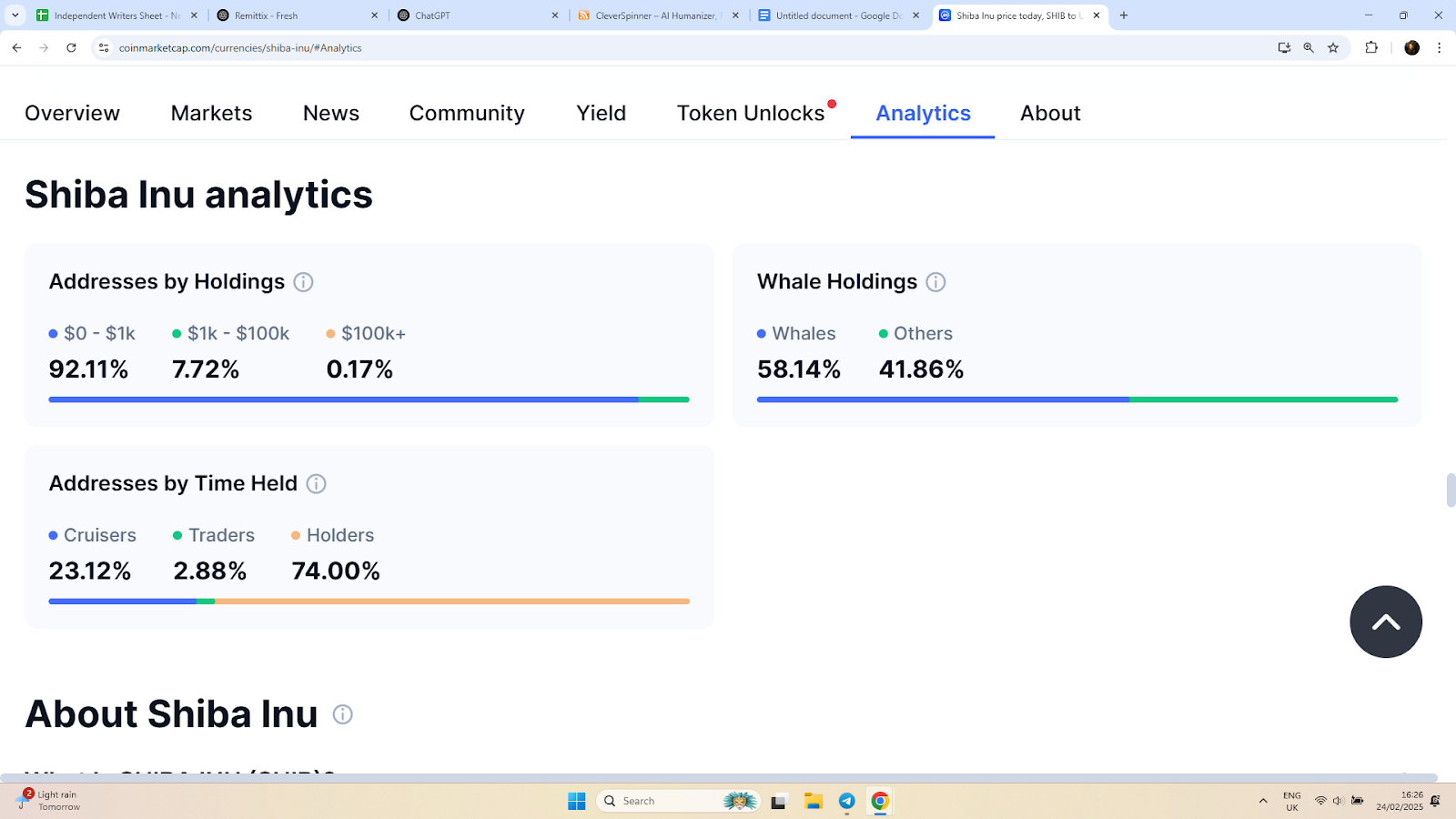1456x819 pixels.
Task: Open File Explorer from the taskbar
Action: pyautogui.click(x=813, y=801)
